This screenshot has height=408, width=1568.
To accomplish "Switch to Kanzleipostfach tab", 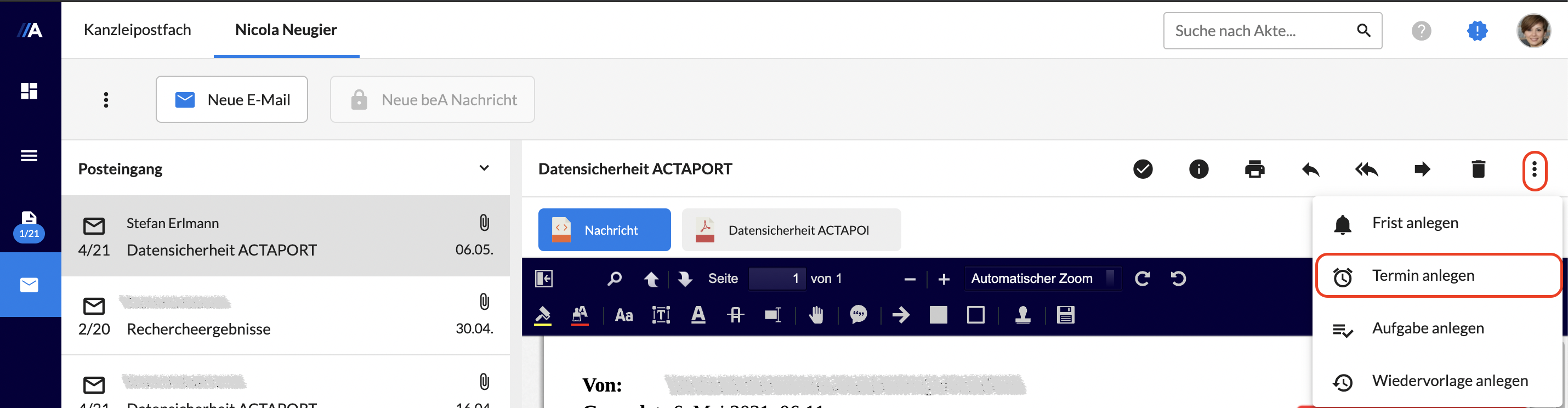I will pos(138,30).
